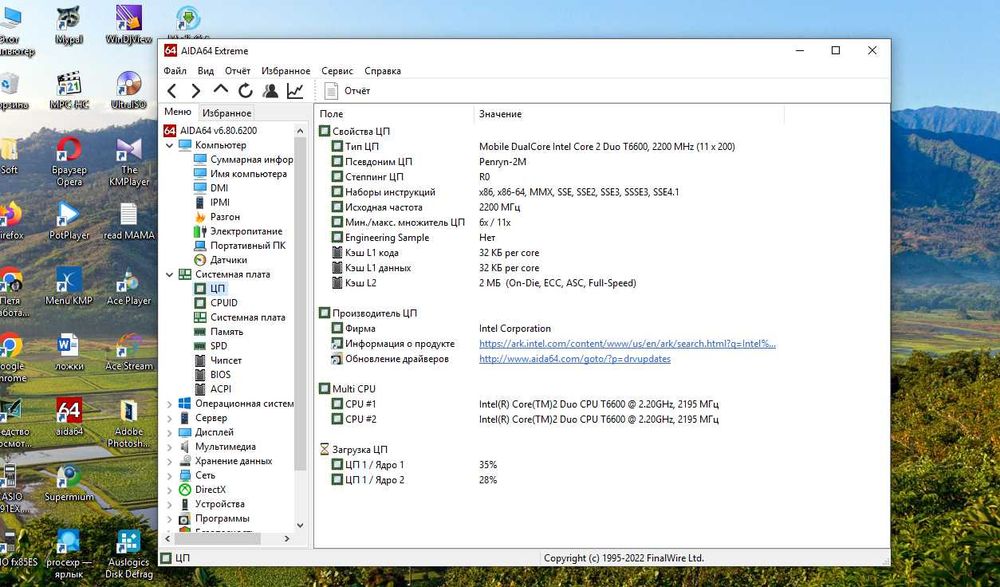
Task: Open the Браузер Opera desktop shortcut
Action: click(69, 162)
